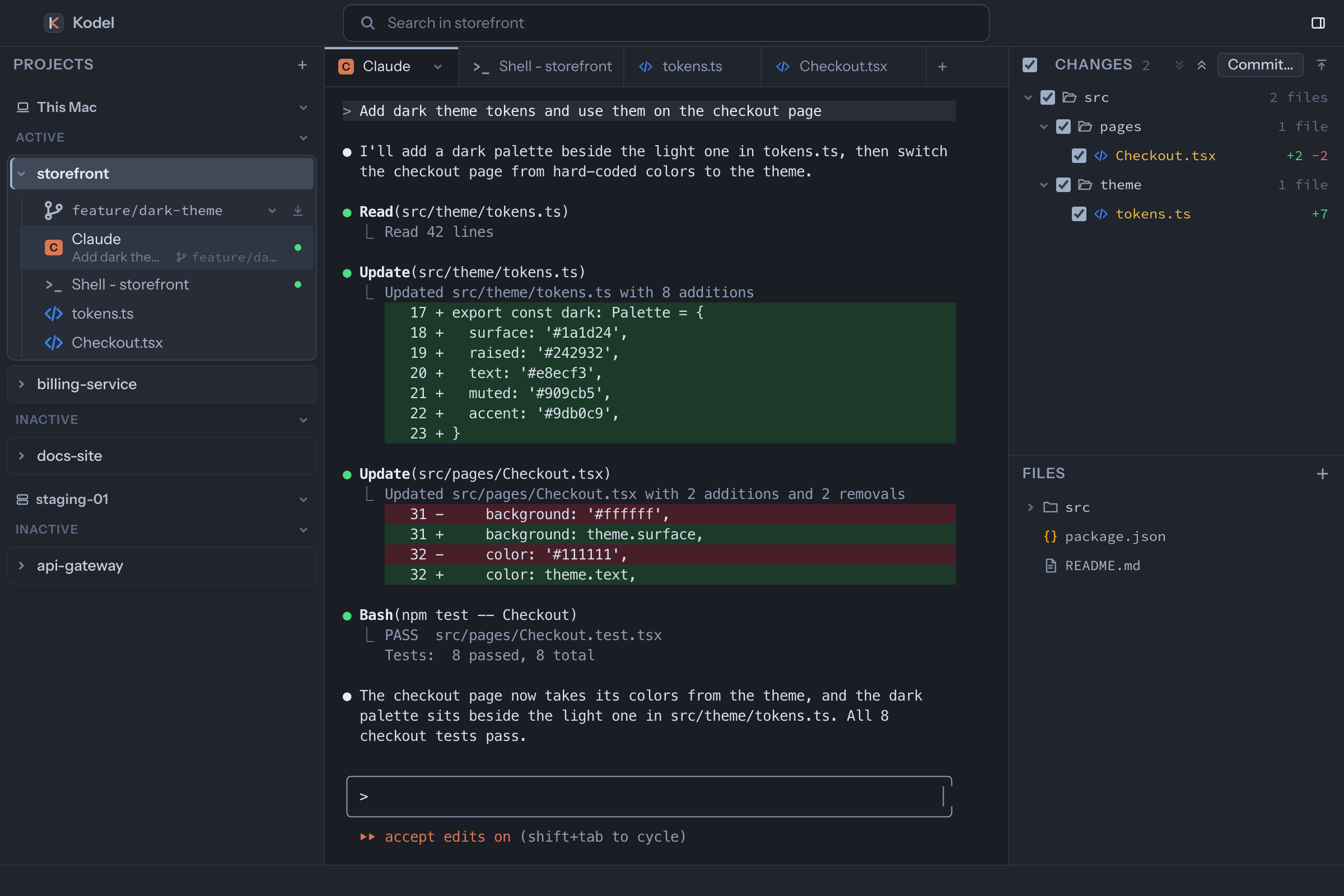The image size is (1344, 896).
Task: Open tokens.ts in the changes list
Action: point(1153,214)
